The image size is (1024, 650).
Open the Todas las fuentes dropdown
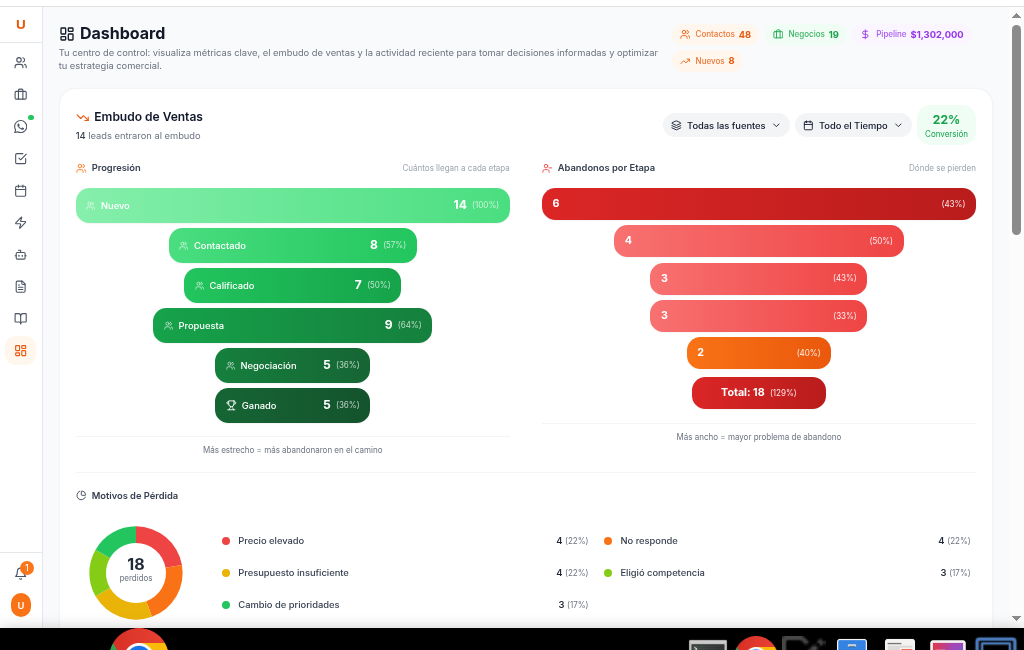(726, 125)
